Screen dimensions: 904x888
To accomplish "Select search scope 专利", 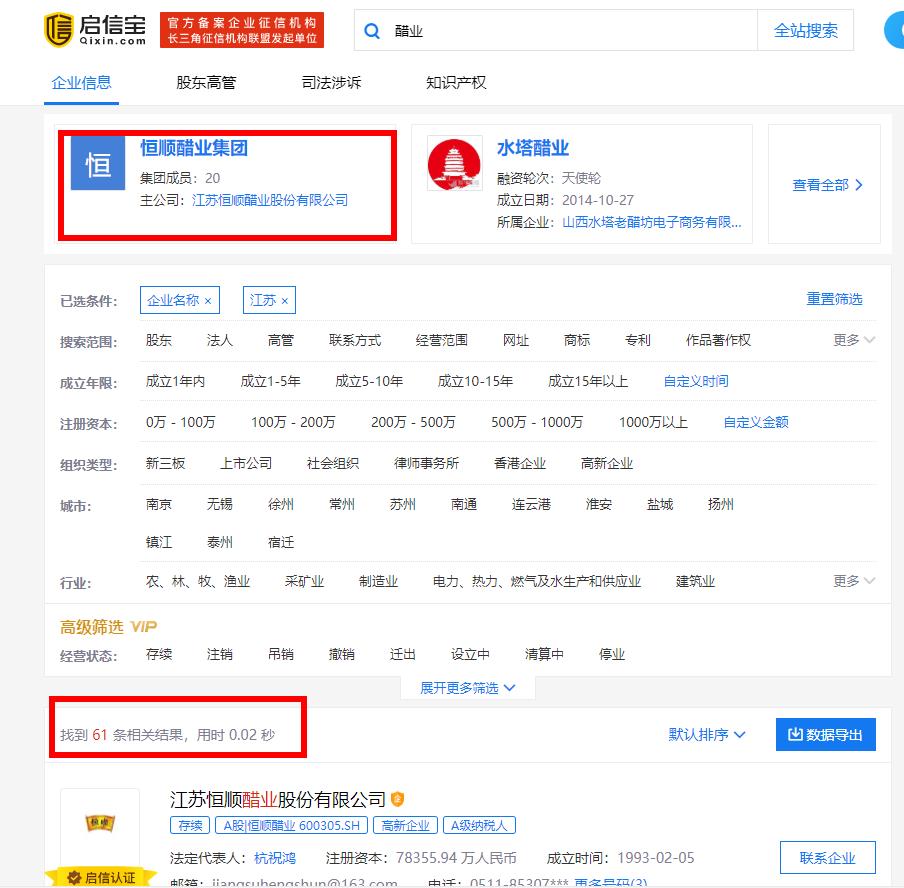I will pos(638,340).
